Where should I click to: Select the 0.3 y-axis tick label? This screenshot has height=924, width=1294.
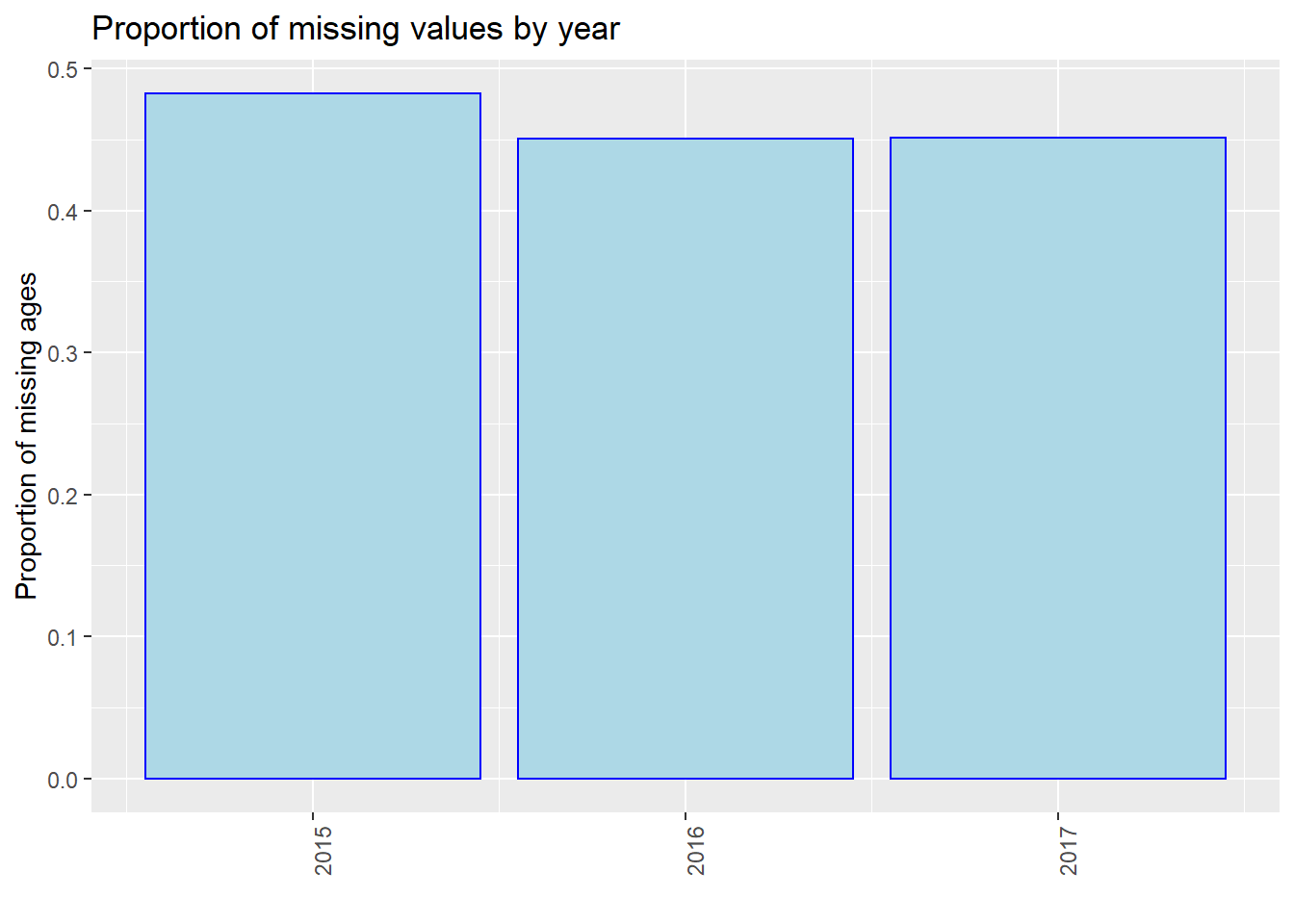pos(63,353)
